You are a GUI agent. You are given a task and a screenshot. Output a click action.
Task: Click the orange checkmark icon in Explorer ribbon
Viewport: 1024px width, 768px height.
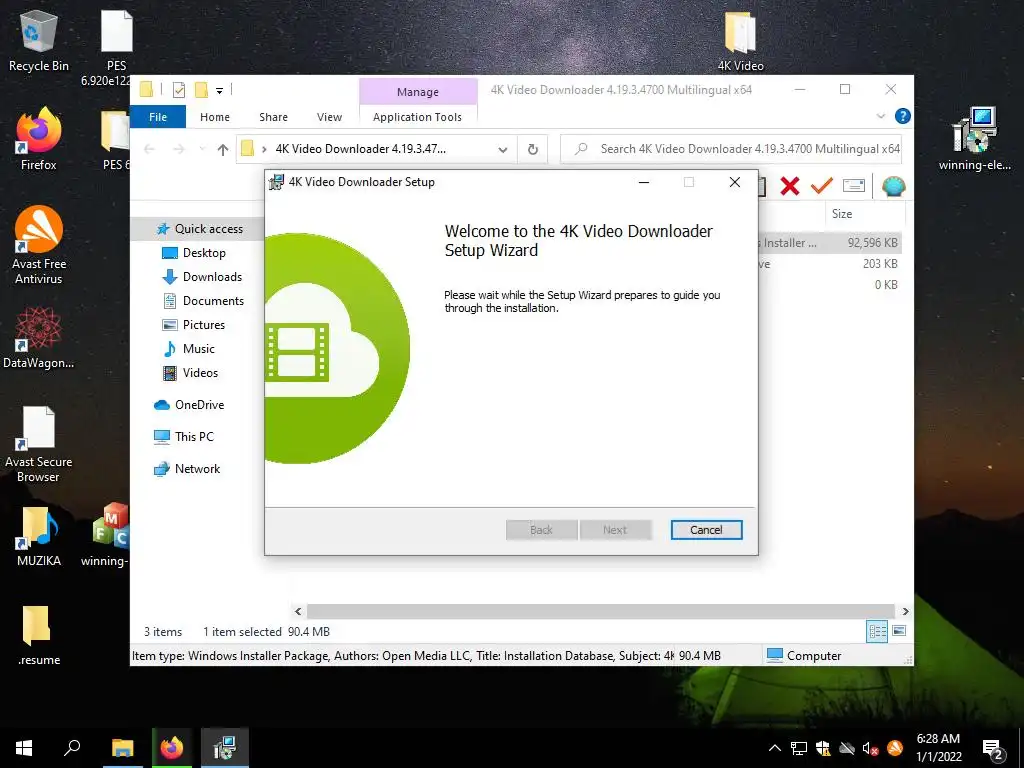click(821, 186)
